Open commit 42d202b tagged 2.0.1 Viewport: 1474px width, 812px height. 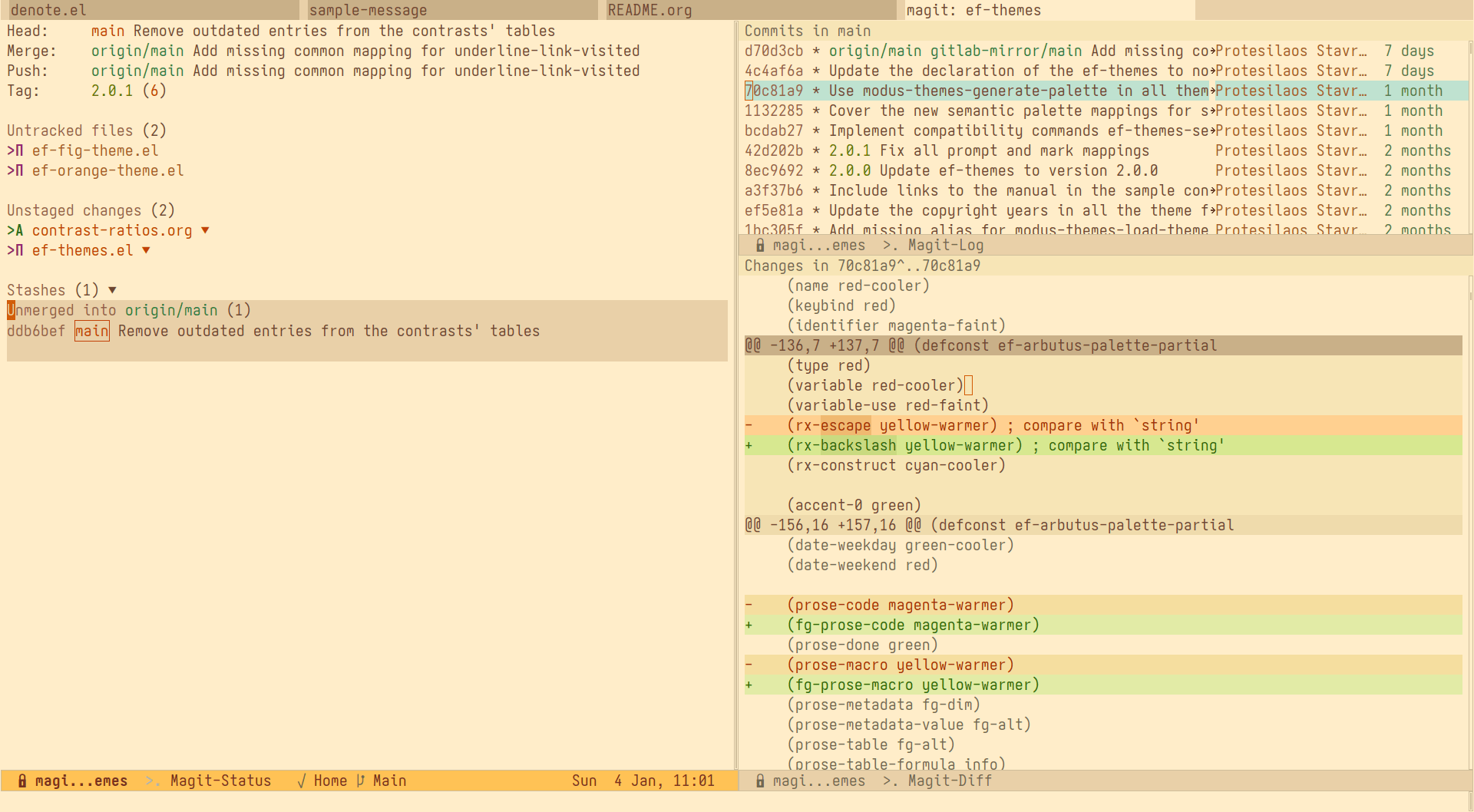click(773, 150)
